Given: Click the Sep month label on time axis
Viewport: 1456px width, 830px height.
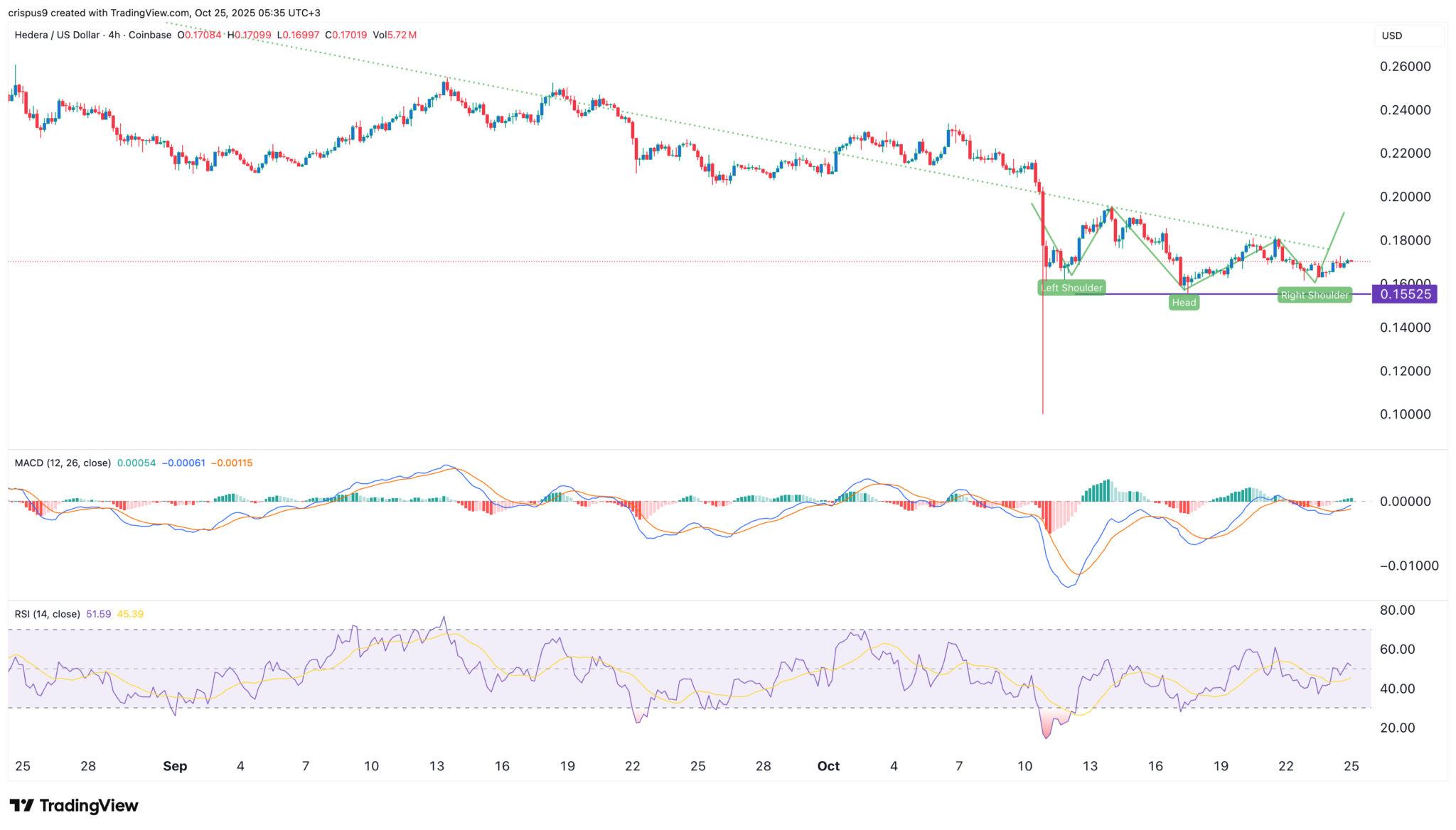Looking at the screenshot, I should (x=175, y=766).
